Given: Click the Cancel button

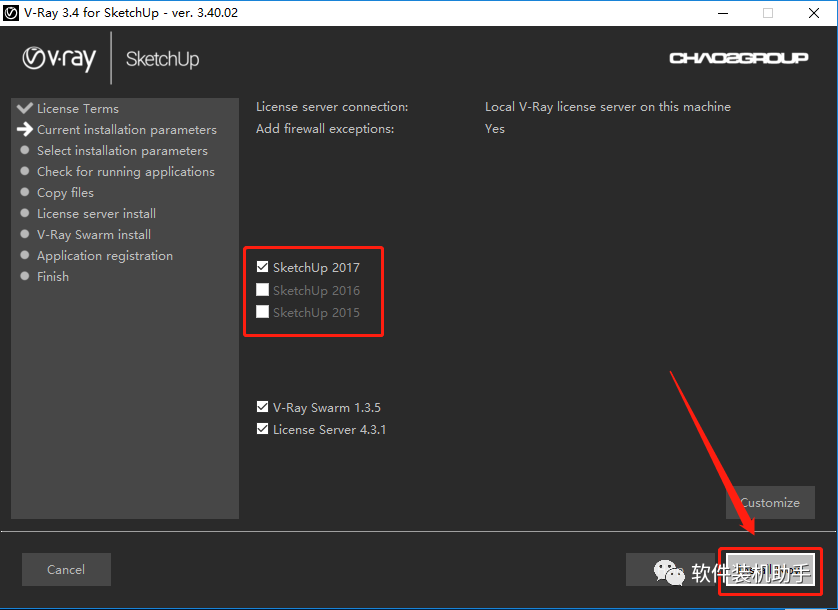Looking at the screenshot, I should (66, 569).
